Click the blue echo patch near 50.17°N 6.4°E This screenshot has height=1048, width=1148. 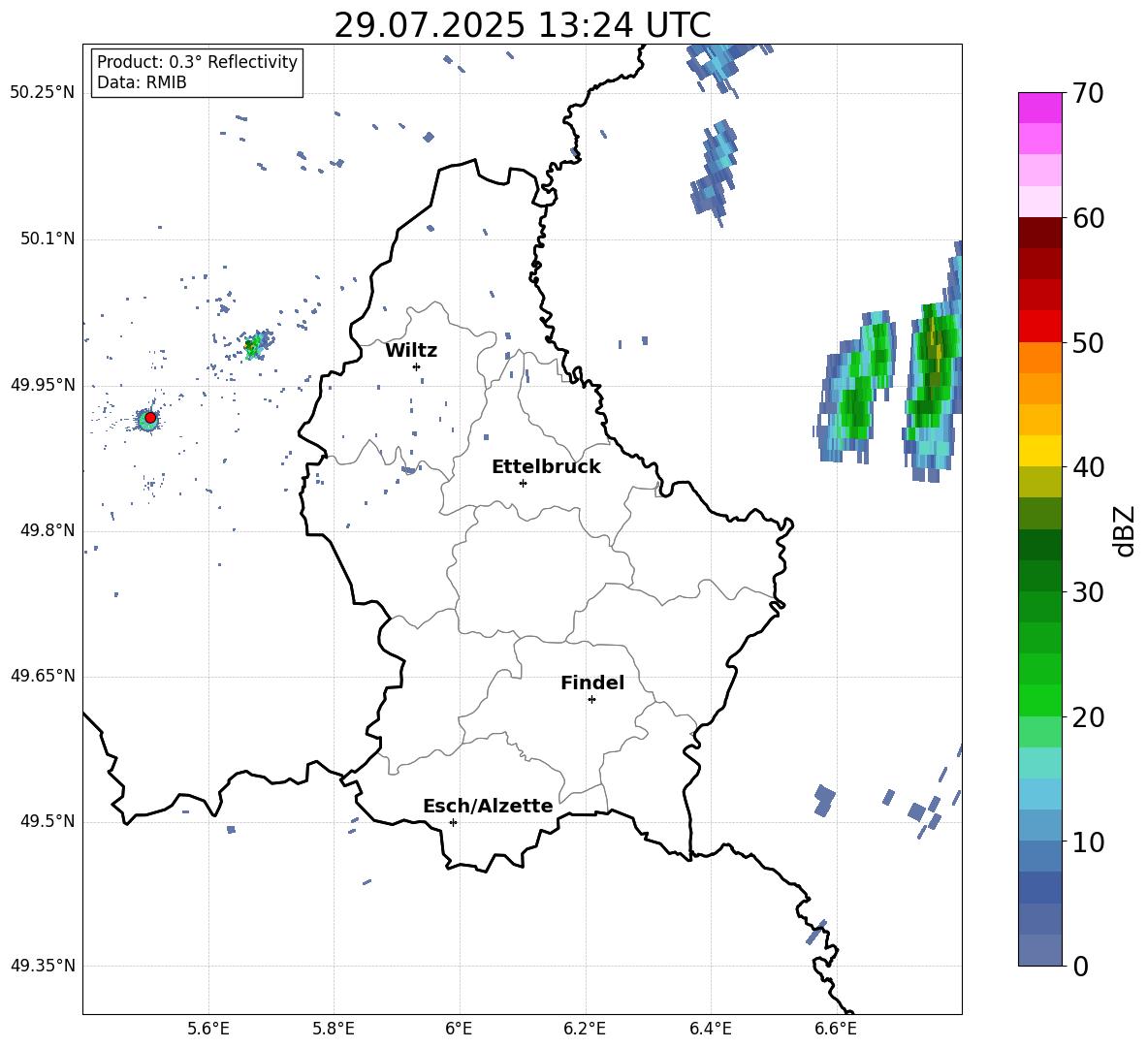(714, 172)
